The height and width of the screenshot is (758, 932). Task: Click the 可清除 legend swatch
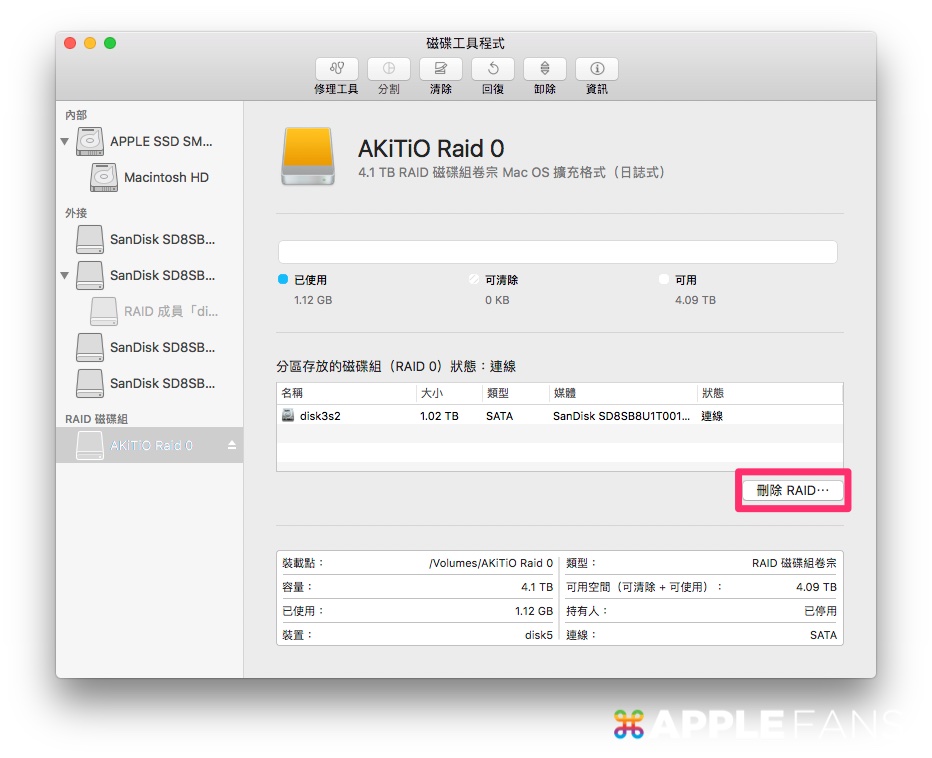[474, 279]
